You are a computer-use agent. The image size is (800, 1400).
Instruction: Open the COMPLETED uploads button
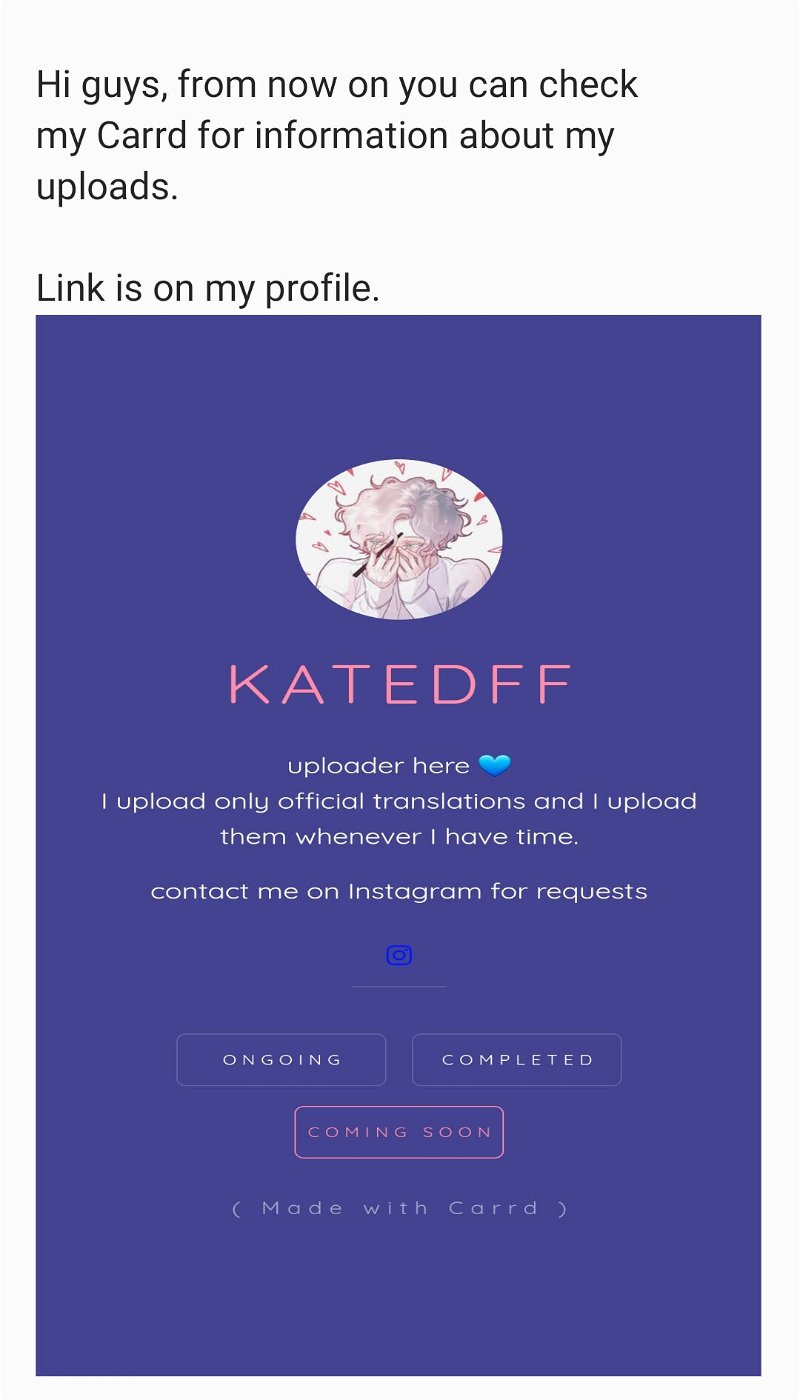[x=517, y=1060]
